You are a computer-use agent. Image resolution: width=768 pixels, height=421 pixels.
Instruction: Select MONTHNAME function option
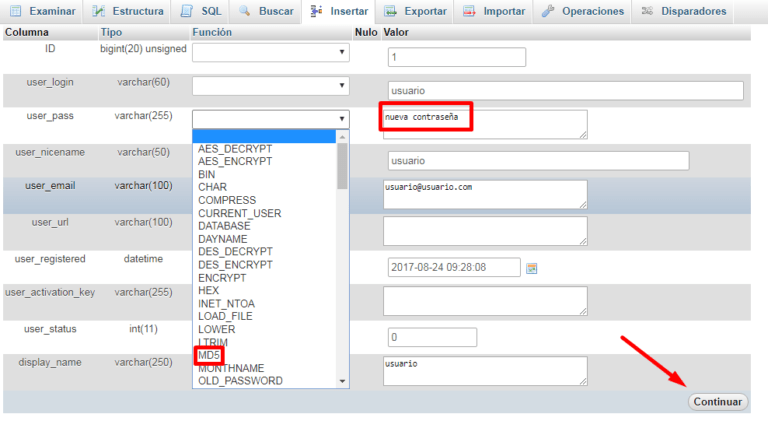pyautogui.click(x=231, y=368)
